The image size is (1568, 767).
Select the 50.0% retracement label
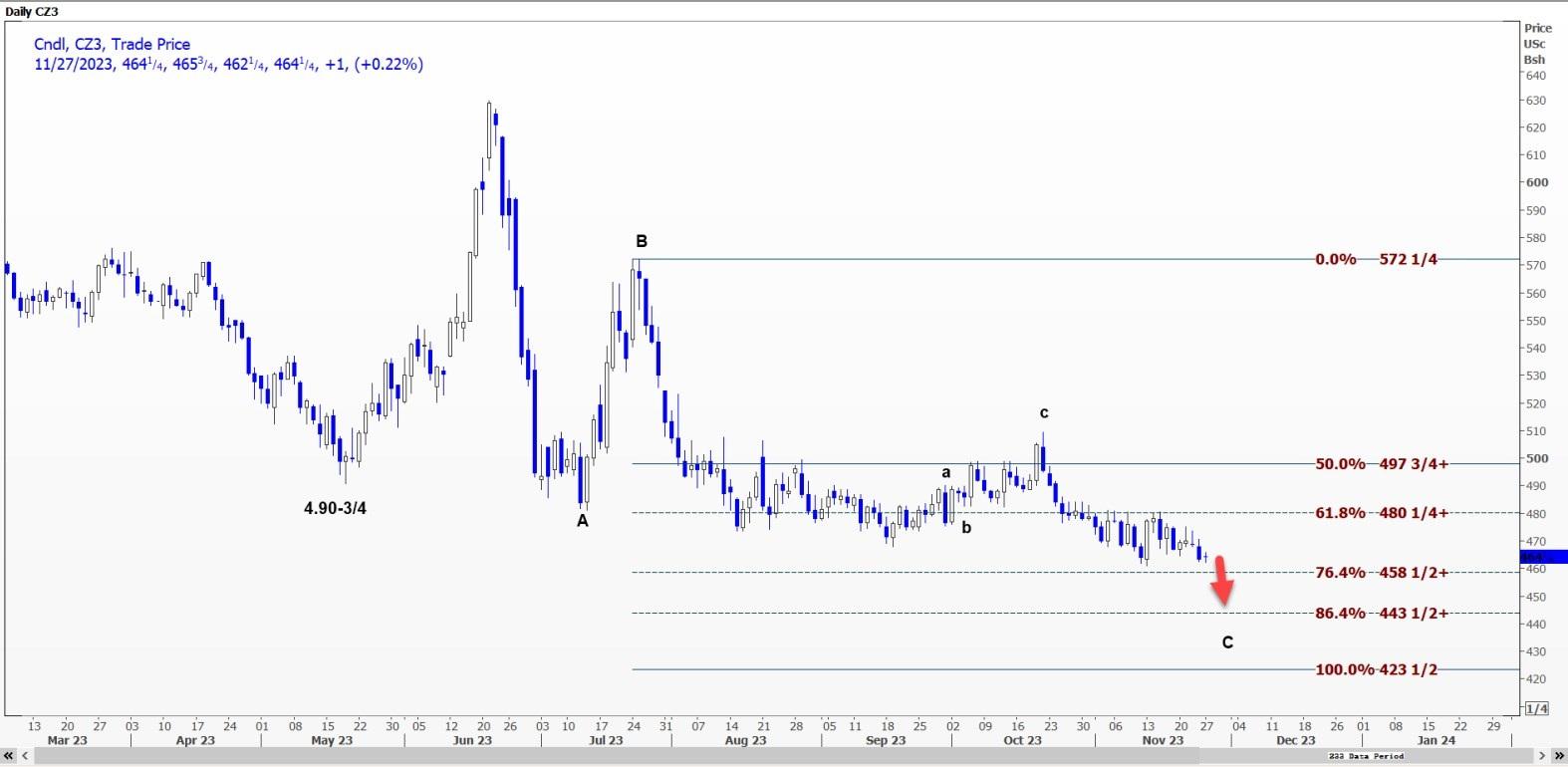pyautogui.click(x=1340, y=464)
